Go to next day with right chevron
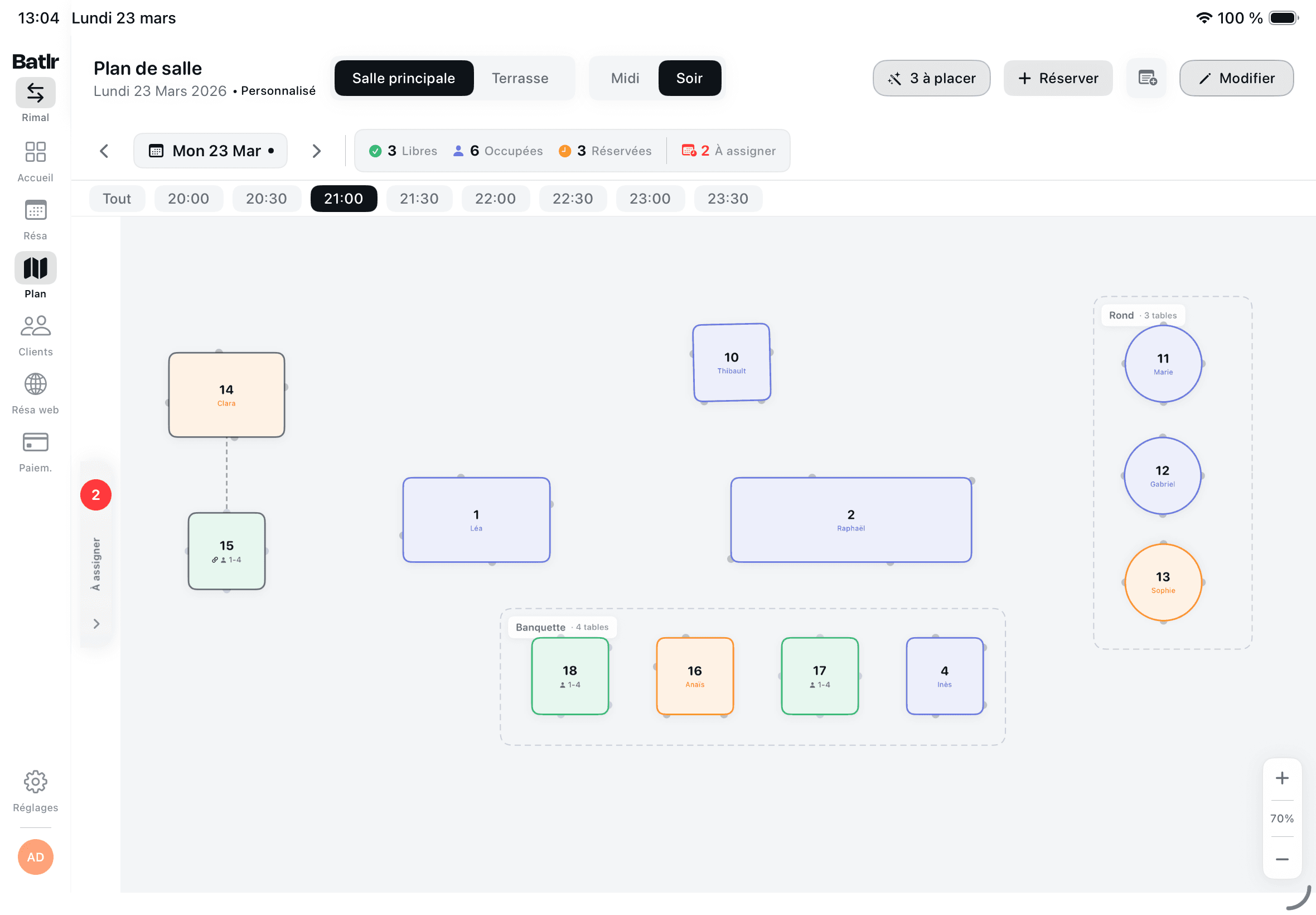Screen dimensions: 1316x915 click(316, 151)
